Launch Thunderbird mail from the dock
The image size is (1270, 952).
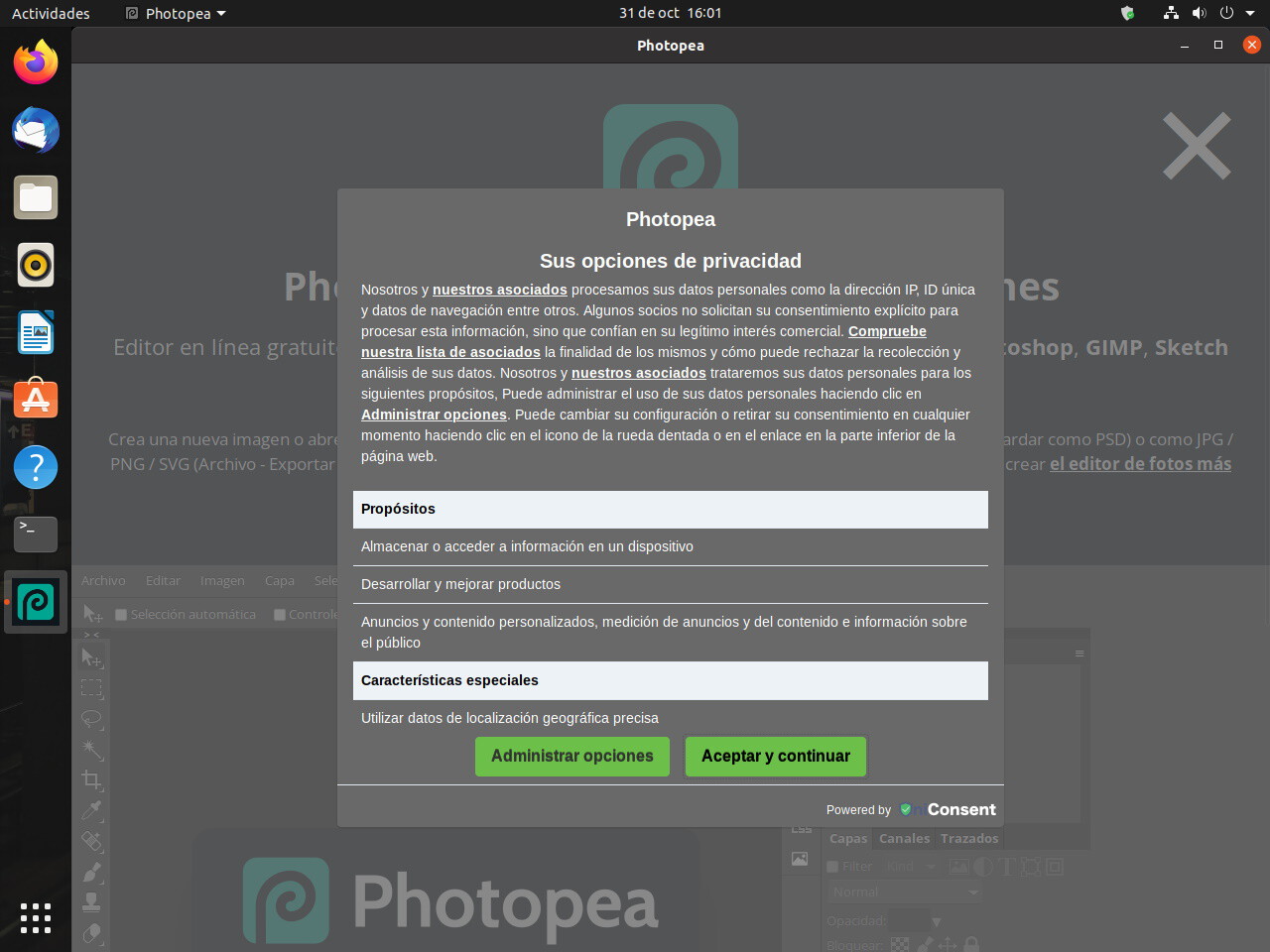(x=36, y=130)
